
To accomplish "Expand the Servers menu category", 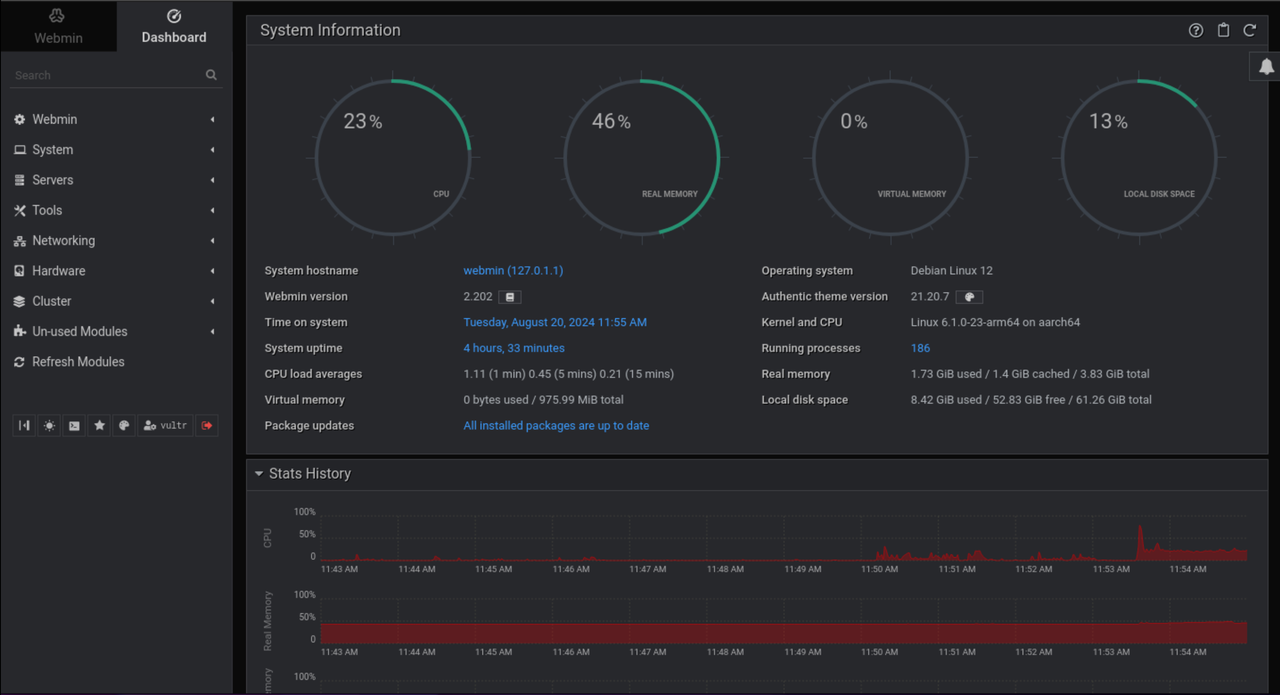I will 53,180.
